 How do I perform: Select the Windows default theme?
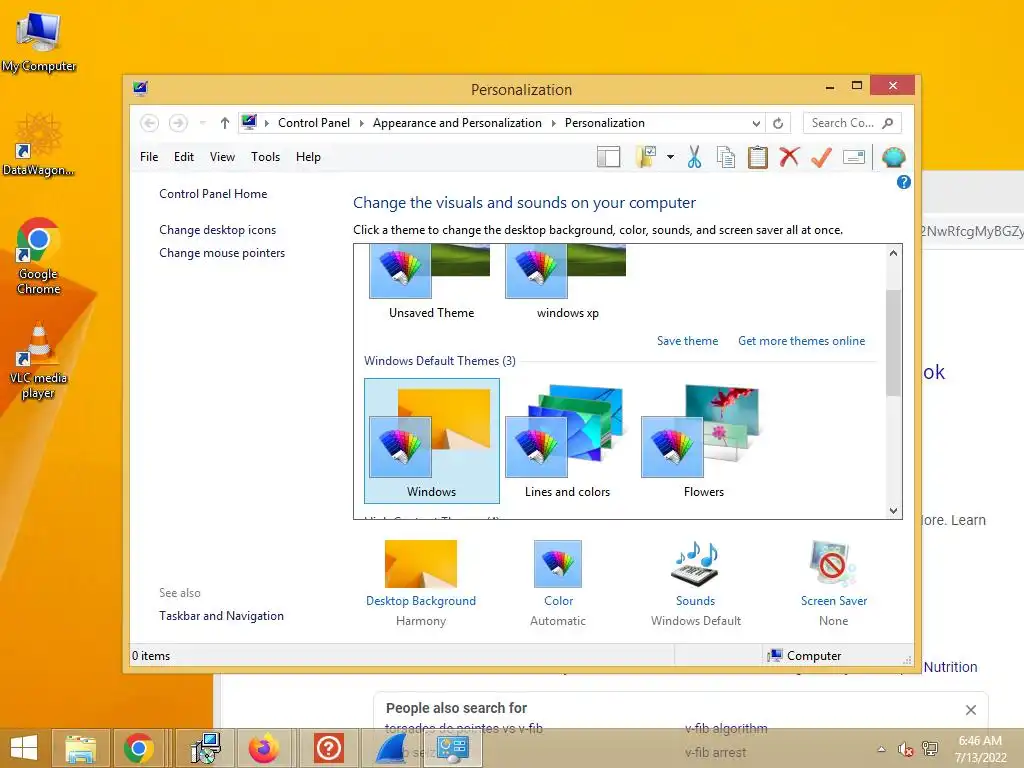click(432, 441)
